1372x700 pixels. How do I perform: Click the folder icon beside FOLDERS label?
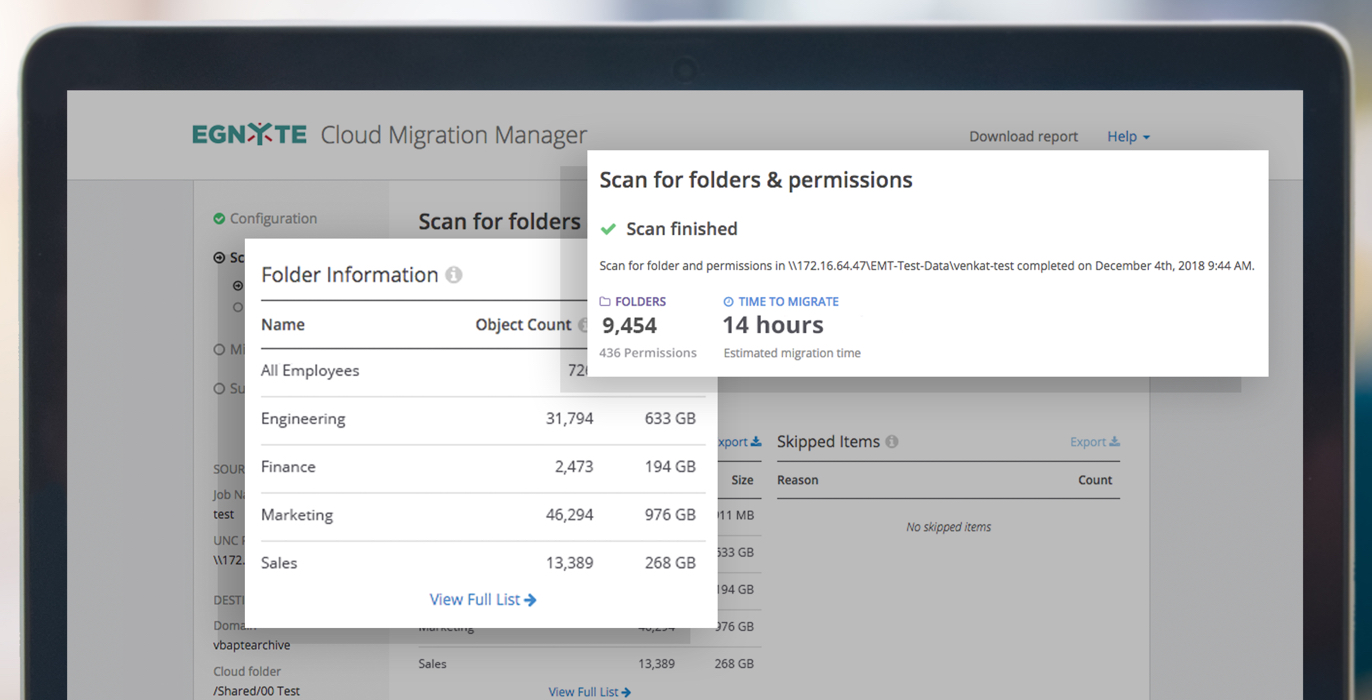pyautogui.click(x=605, y=302)
